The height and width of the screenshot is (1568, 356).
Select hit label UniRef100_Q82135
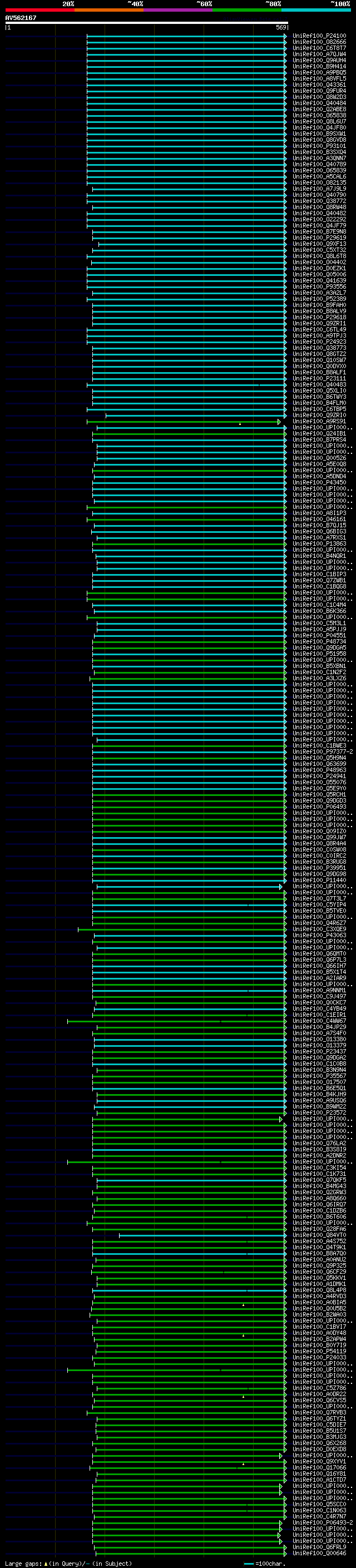(319, 182)
